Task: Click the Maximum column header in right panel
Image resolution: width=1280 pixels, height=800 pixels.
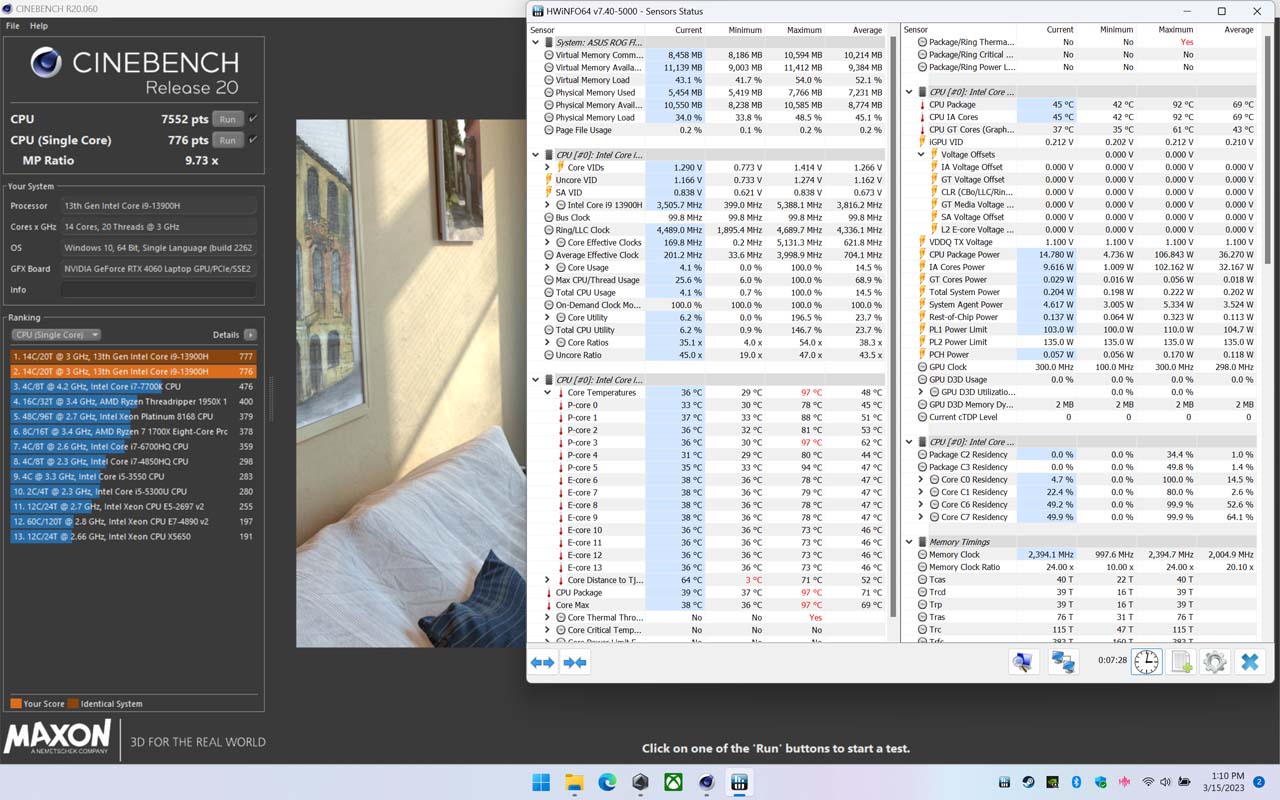Action: pos(1176,30)
